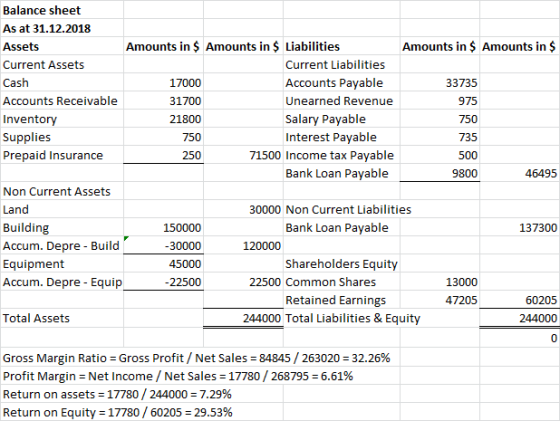560x421 pixels.
Task: Select the 'Cash' label cell
Action: point(62,82)
